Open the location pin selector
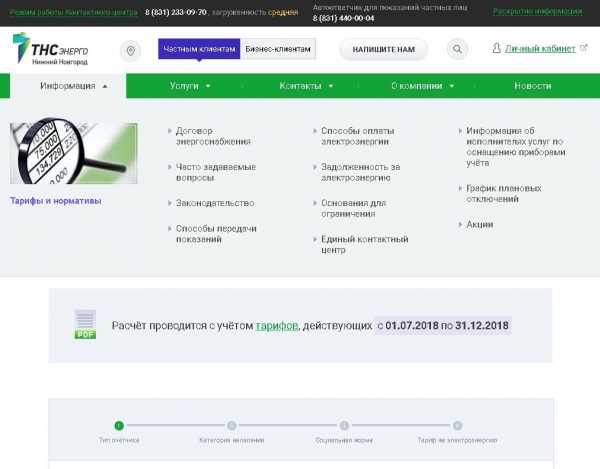 pyautogui.click(x=130, y=50)
